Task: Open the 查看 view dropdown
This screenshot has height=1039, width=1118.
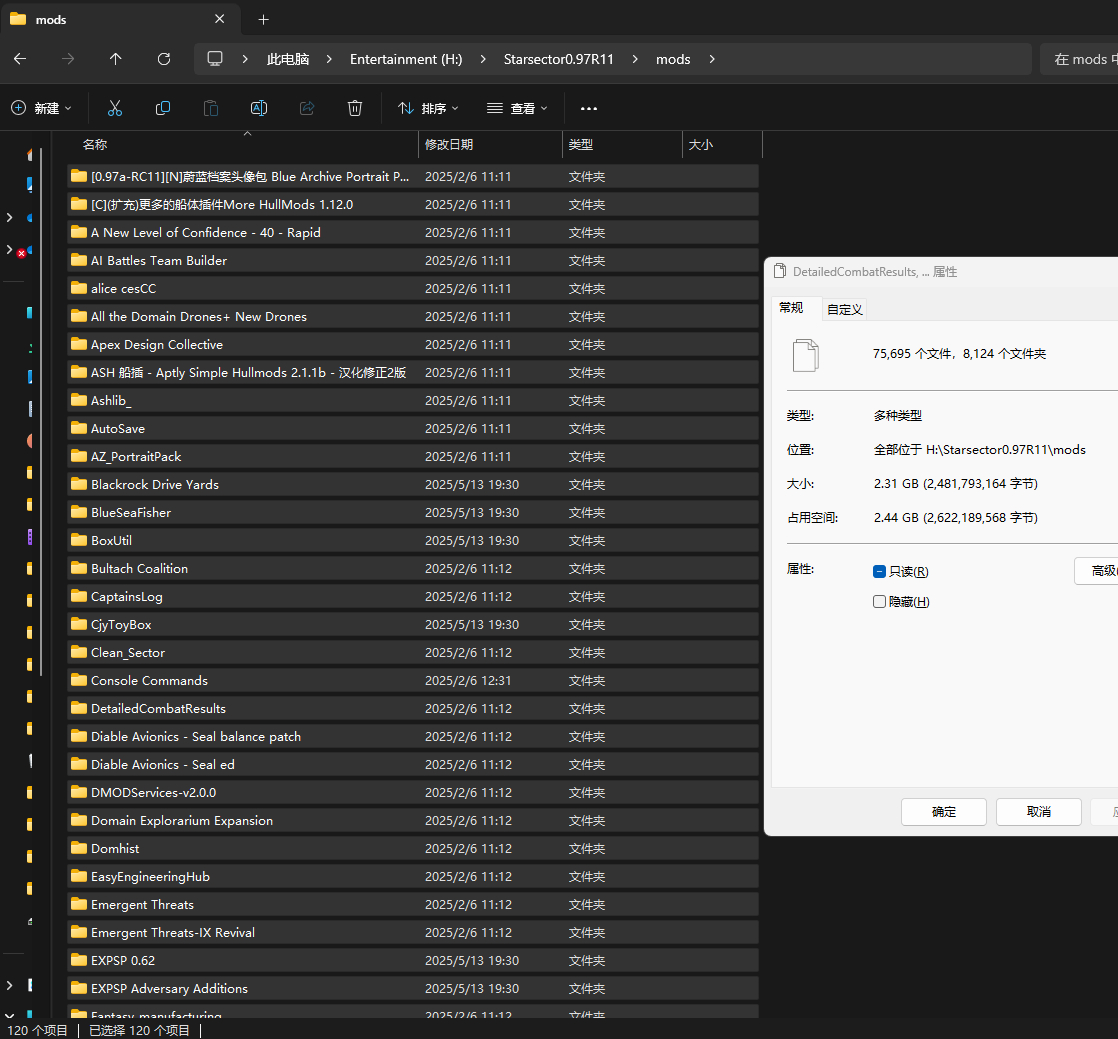Action: click(x=517, y=108)
